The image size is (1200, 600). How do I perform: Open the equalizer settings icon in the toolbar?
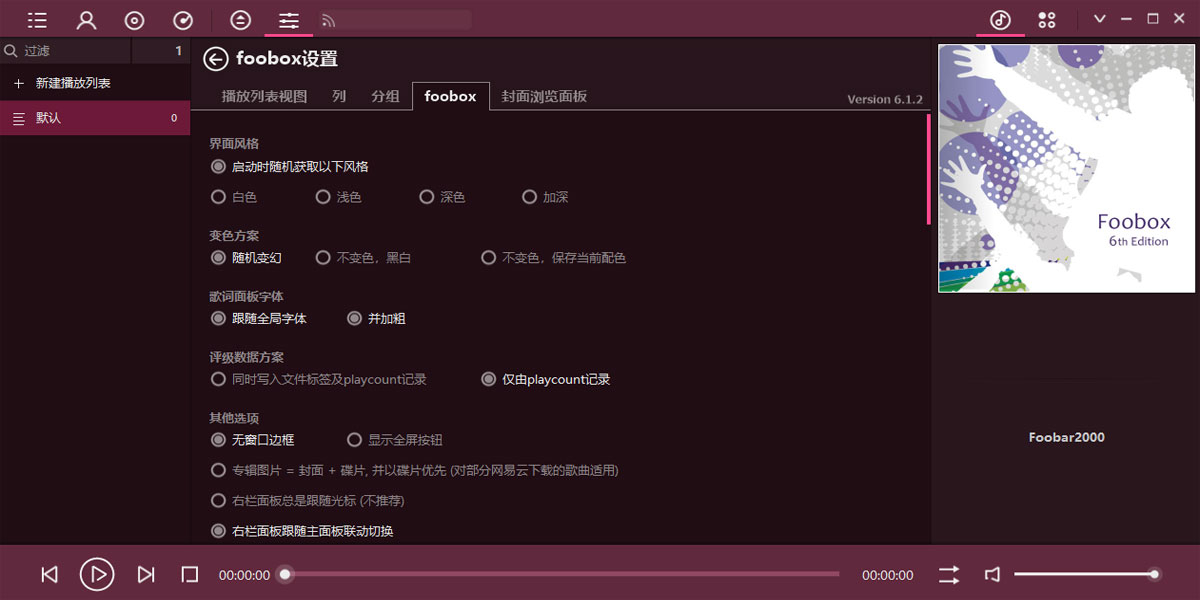[x=288, y=19]
